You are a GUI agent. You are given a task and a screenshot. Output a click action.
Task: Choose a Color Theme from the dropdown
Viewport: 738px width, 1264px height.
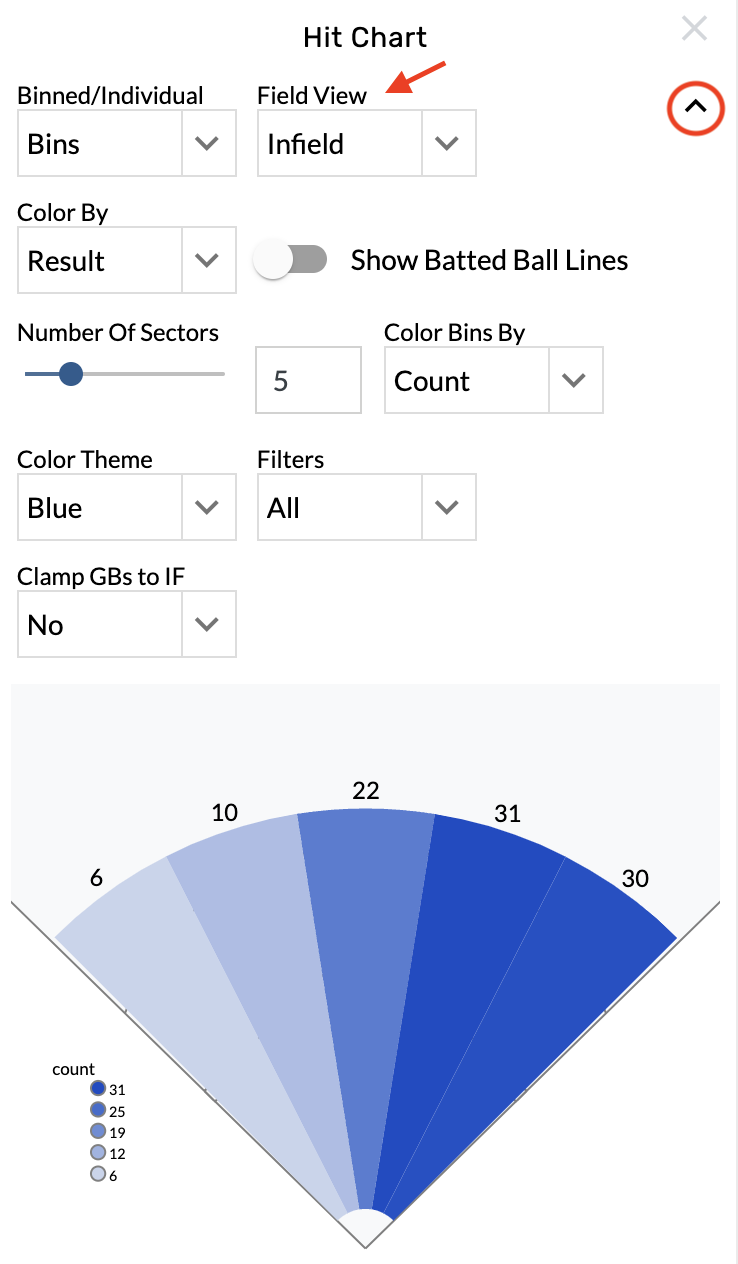[x=127, y=508]
